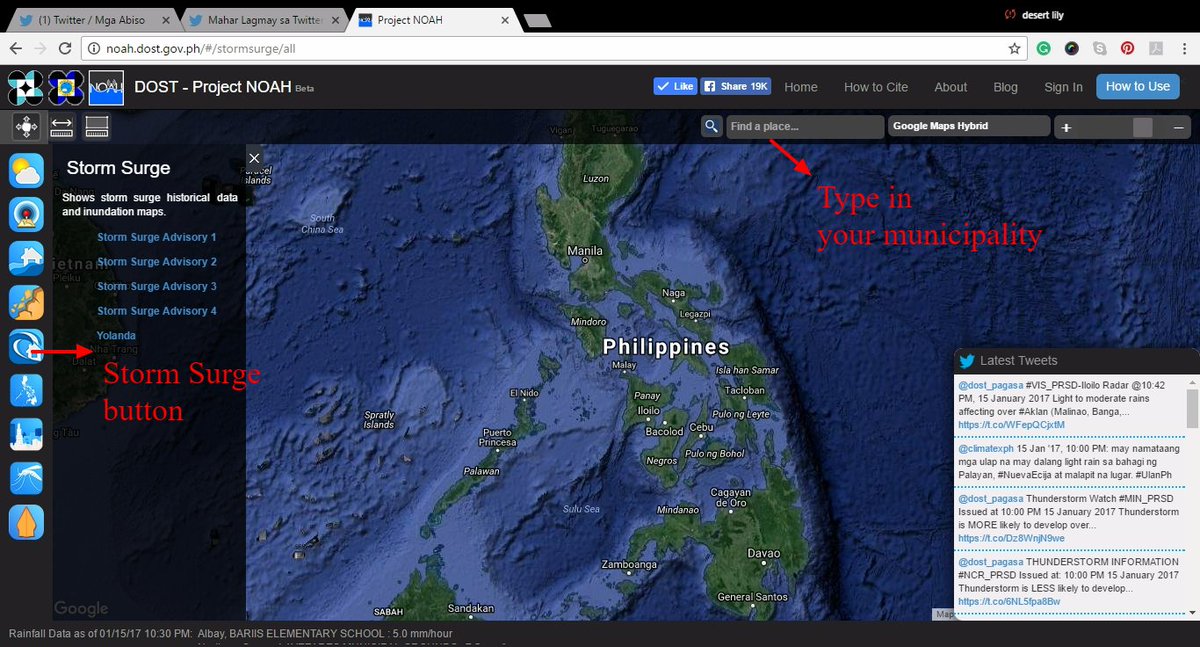The height and width of the screenshot is (647, 1200).
Task: Open tweet link t.co/WFepQCjxtM
Action: (1011, 425)
